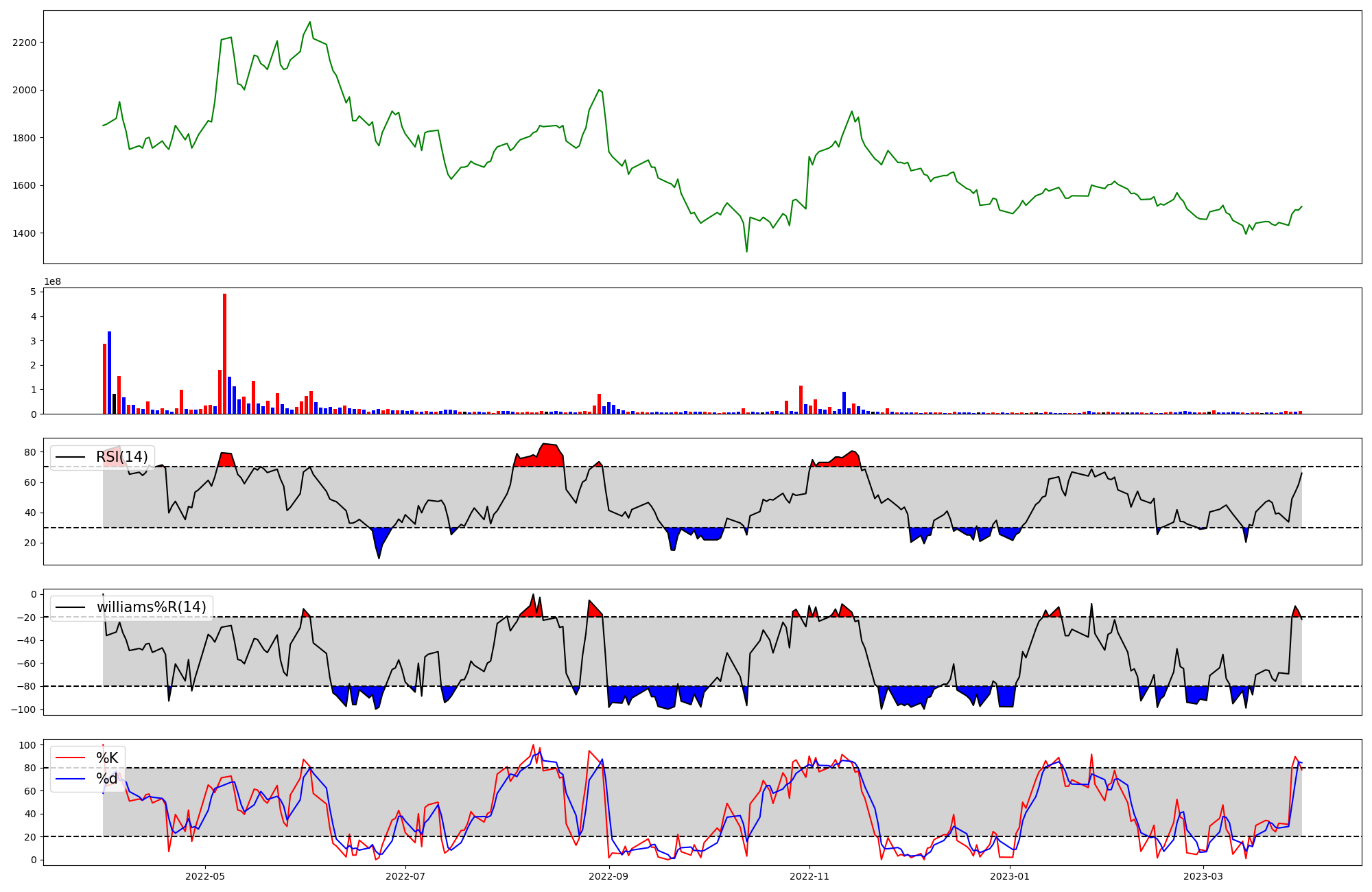Click the RSI(14) legend label
Viewport: 1372px width, 892px height.
pos(121,457)
